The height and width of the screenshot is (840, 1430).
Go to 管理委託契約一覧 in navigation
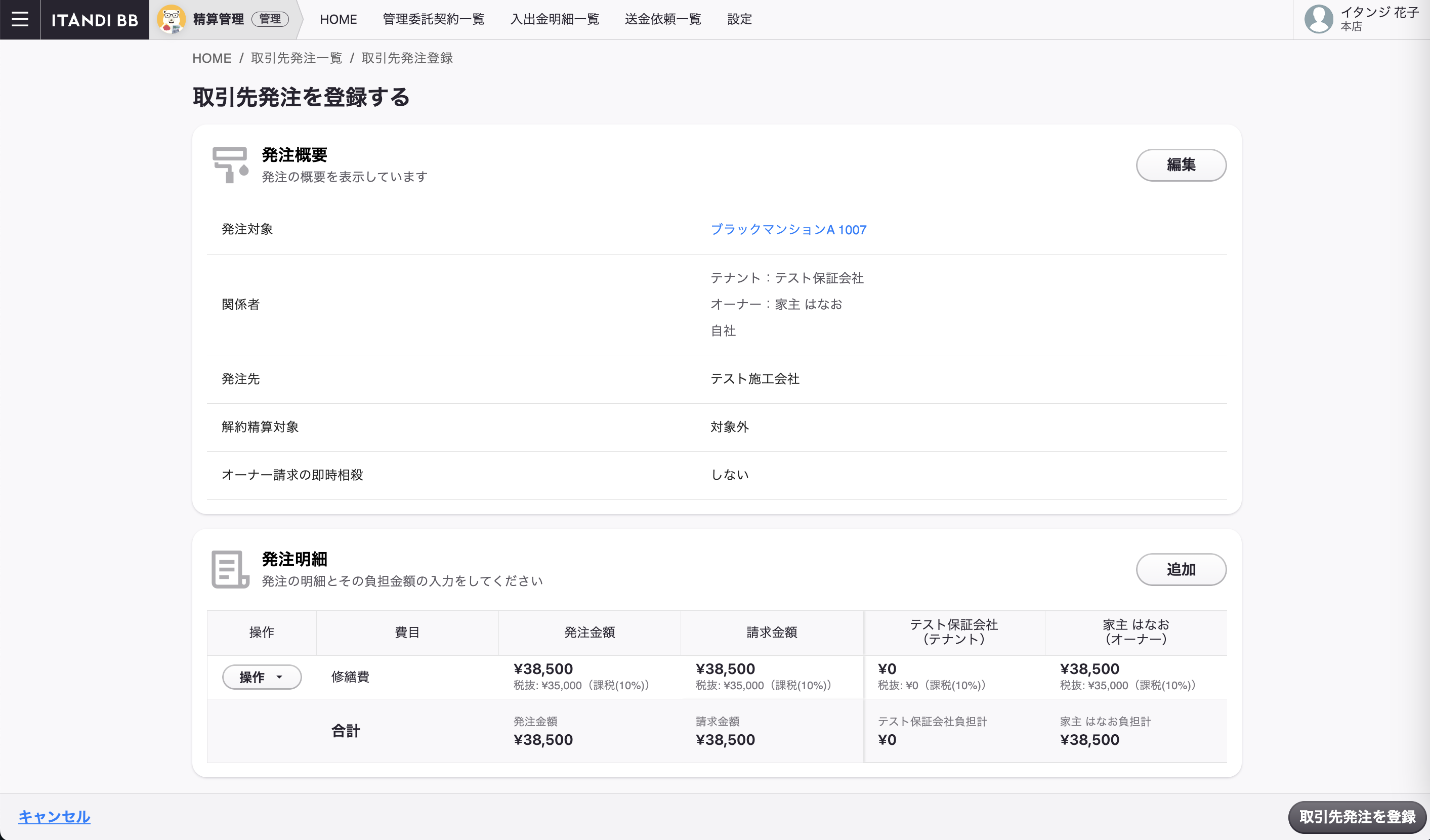coord(434,19)
